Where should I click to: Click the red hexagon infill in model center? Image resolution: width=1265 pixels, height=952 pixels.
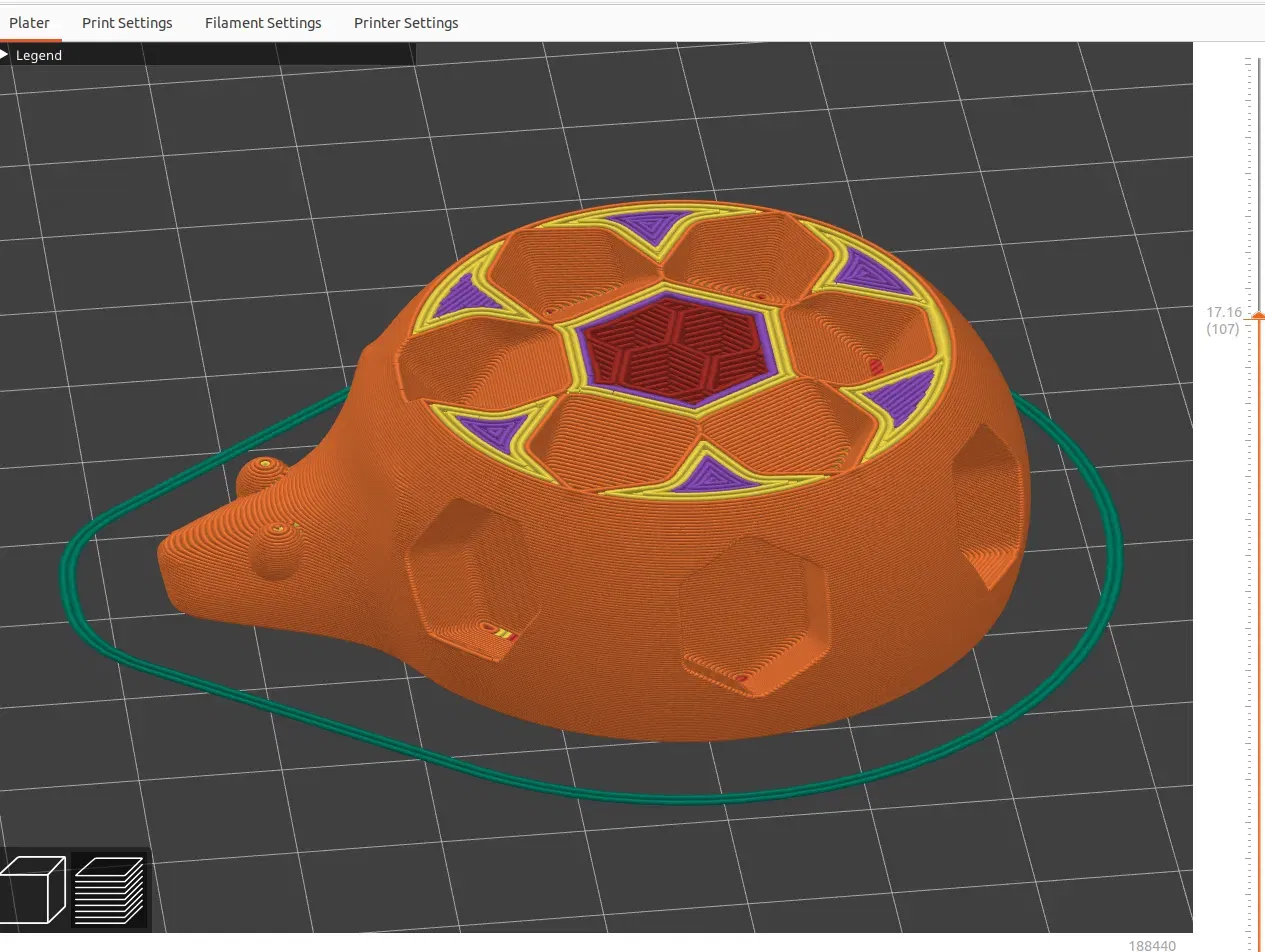point(675,350)
